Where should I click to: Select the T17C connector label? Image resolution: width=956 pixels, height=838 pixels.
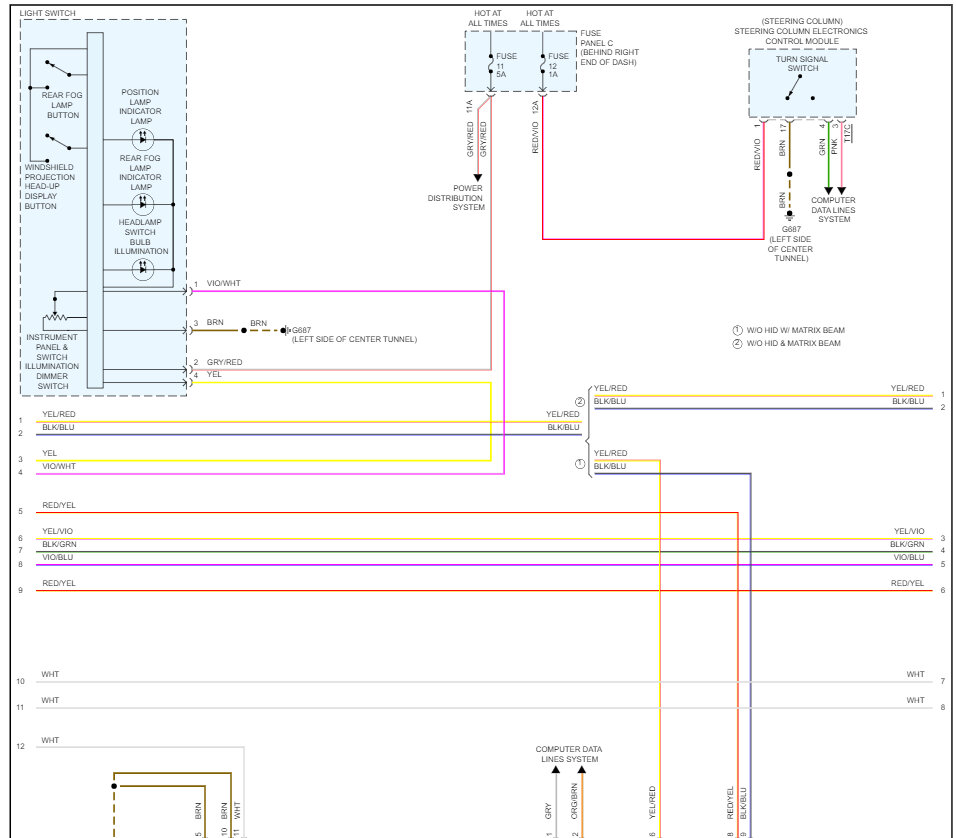click(847, 133)
